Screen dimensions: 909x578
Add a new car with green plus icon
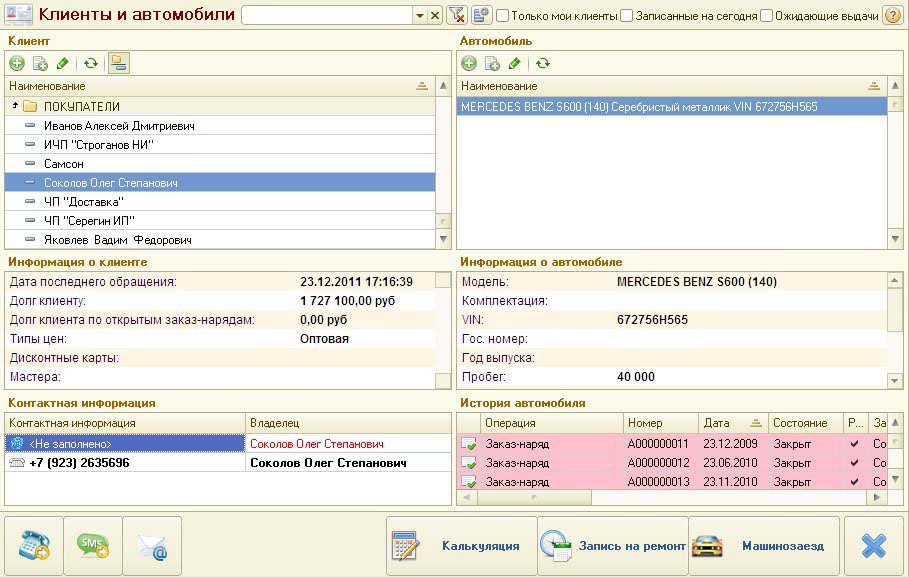click(x=469, y=63)
